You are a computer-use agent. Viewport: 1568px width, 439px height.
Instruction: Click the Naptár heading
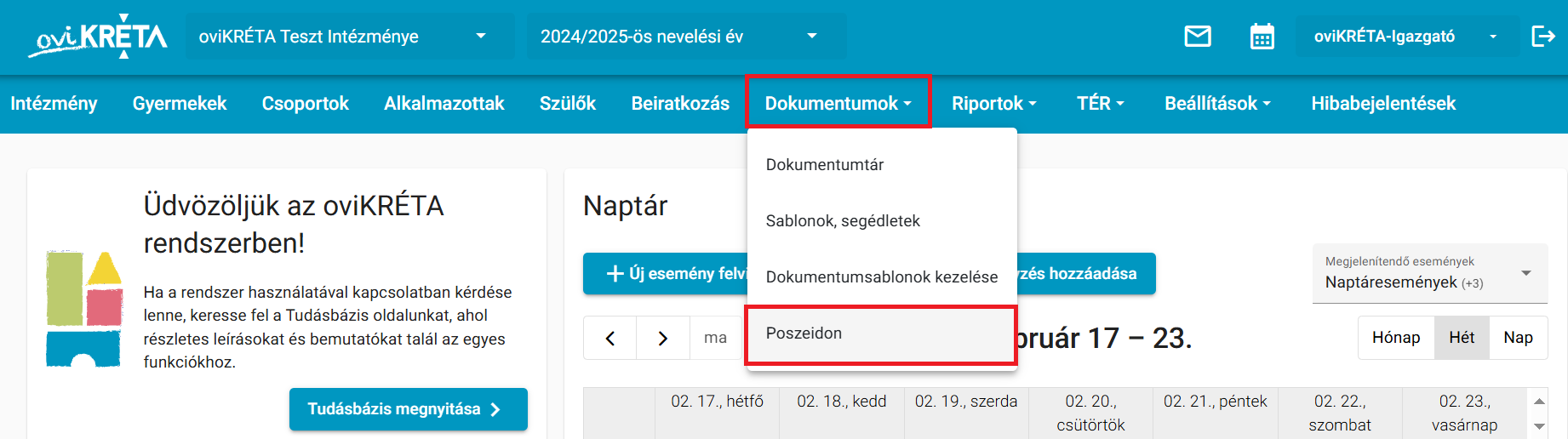625,206
